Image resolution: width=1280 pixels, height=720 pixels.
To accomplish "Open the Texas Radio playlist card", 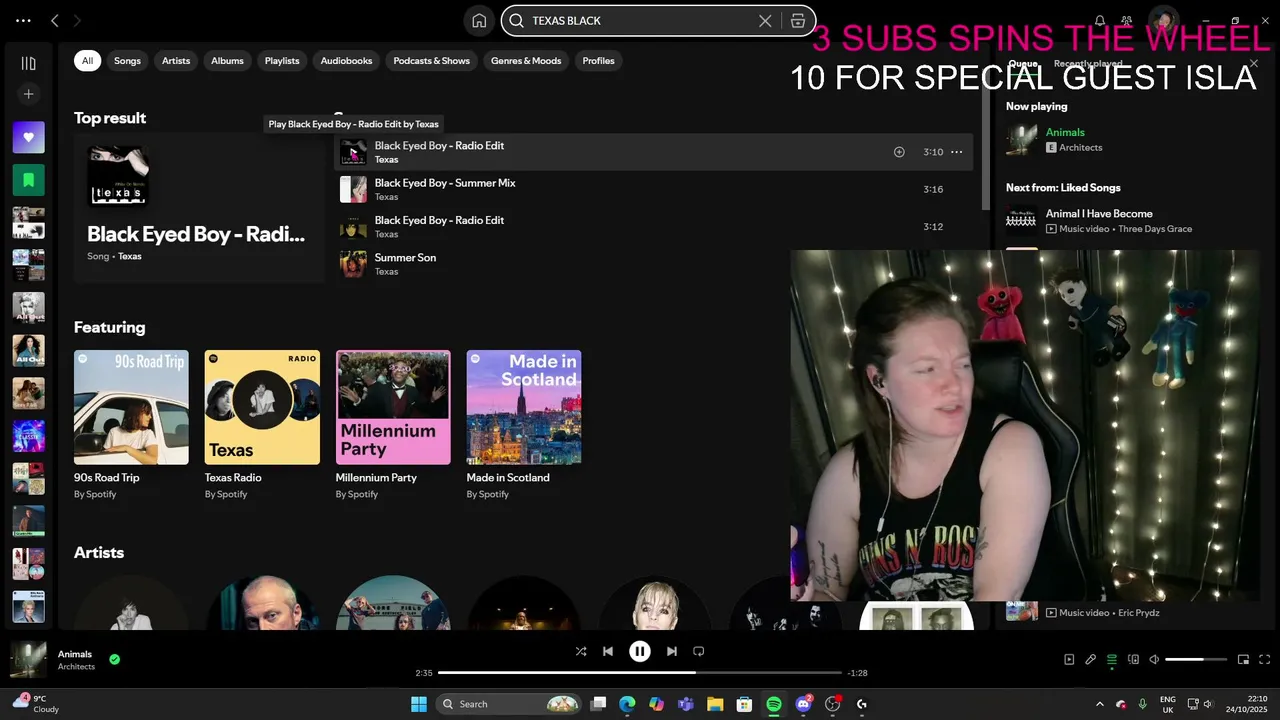I will click(262, 425).
